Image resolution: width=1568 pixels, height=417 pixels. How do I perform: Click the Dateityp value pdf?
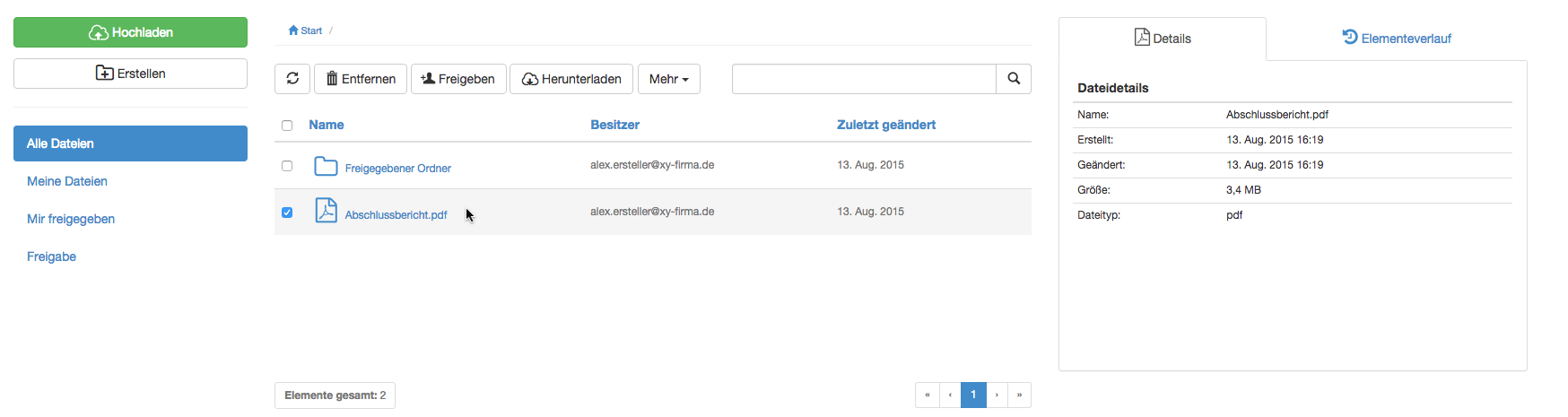tap(1234, 215)
